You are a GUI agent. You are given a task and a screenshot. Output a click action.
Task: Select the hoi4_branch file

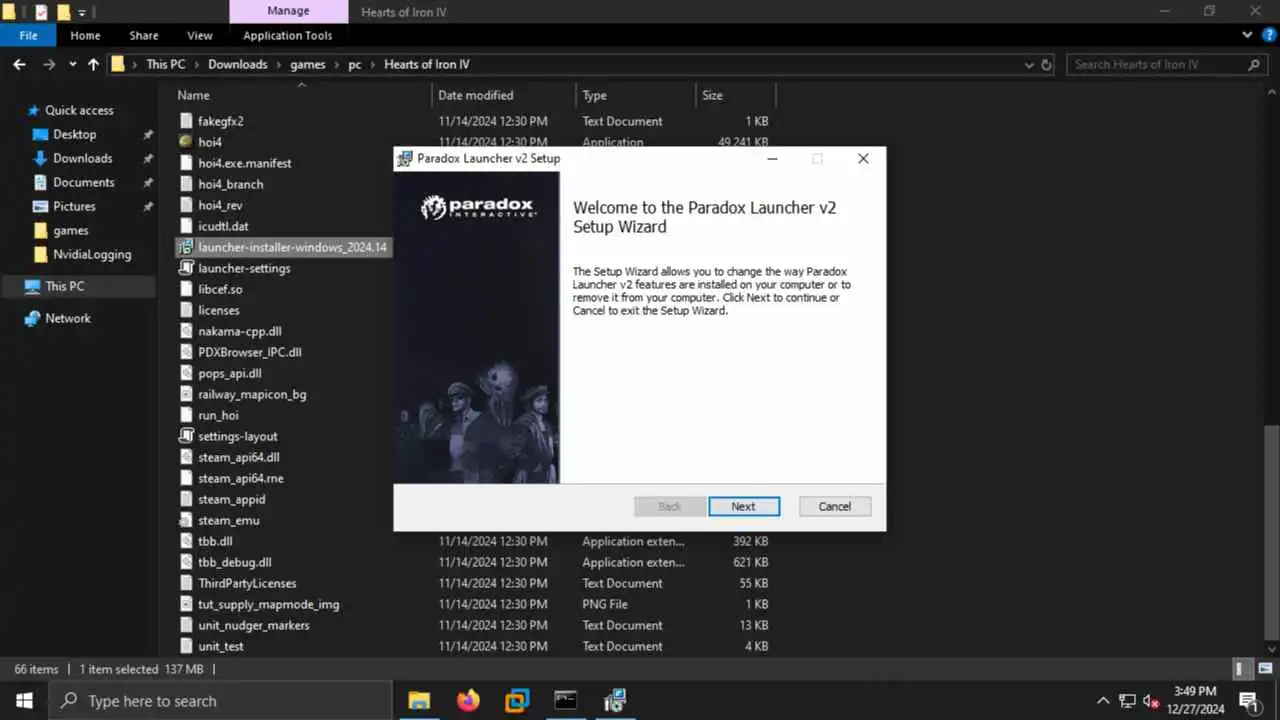(x=231, y=184)
